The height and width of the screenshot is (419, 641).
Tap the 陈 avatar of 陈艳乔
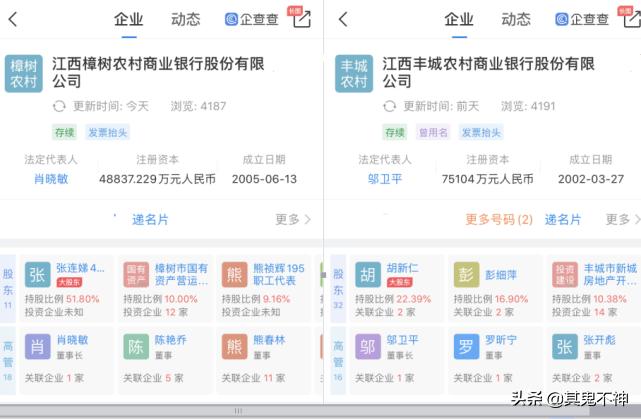[136, 347]
